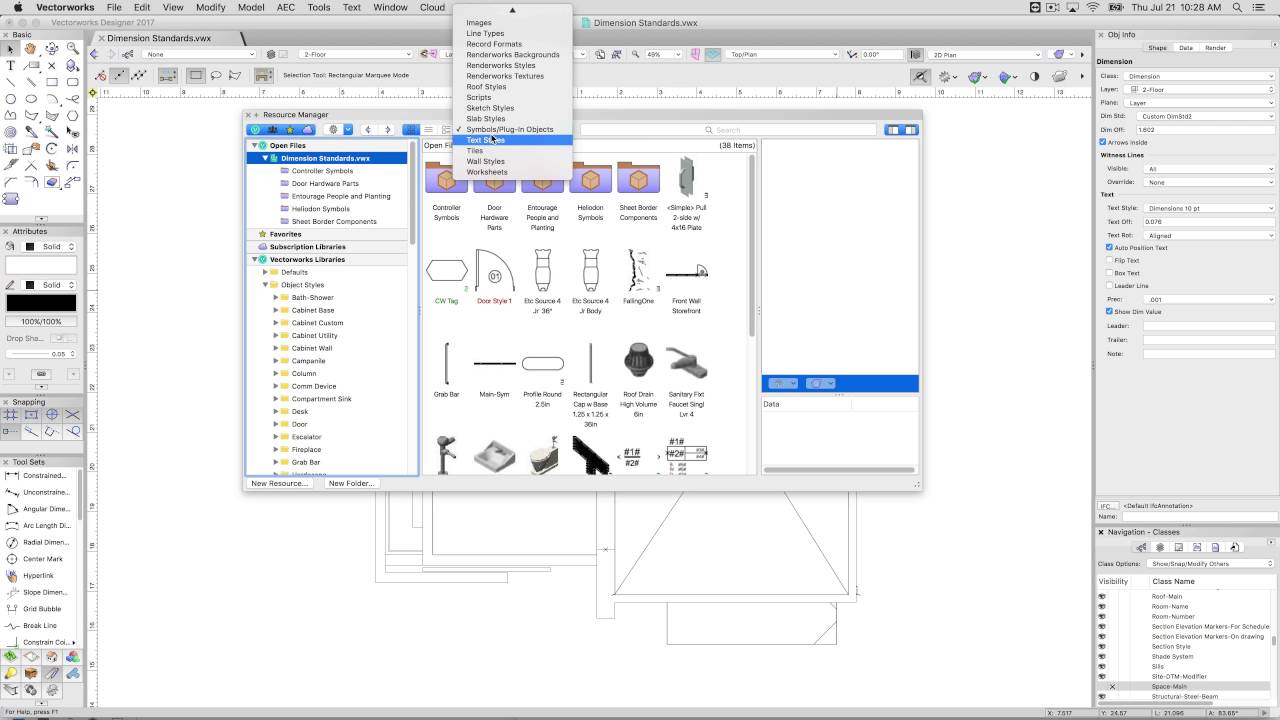
Task: Toggle Snap to Object in Snapping palette
Action: pyautogui.click(x=31, y=414)
